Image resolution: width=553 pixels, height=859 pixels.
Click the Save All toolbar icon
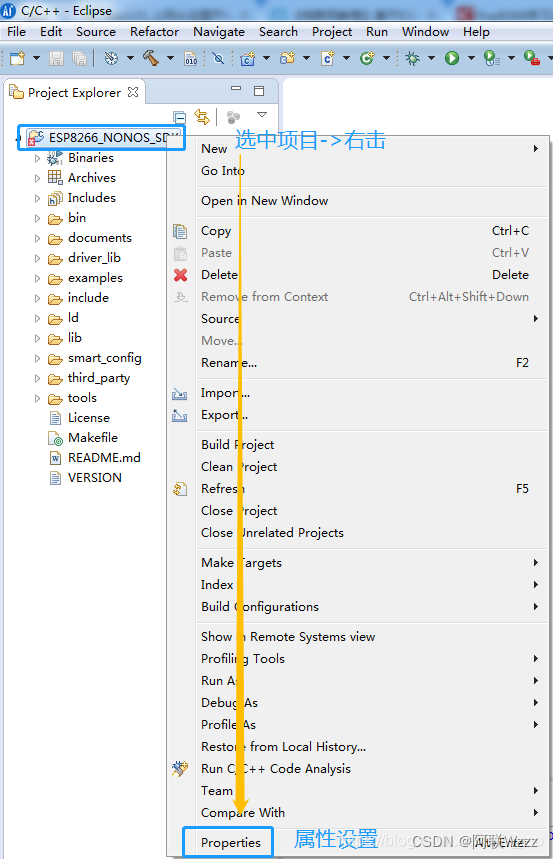(79, 58)
